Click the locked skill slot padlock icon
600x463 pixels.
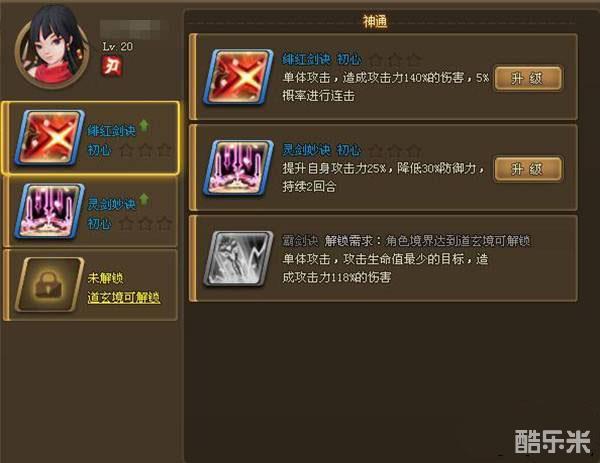point(49,284)
